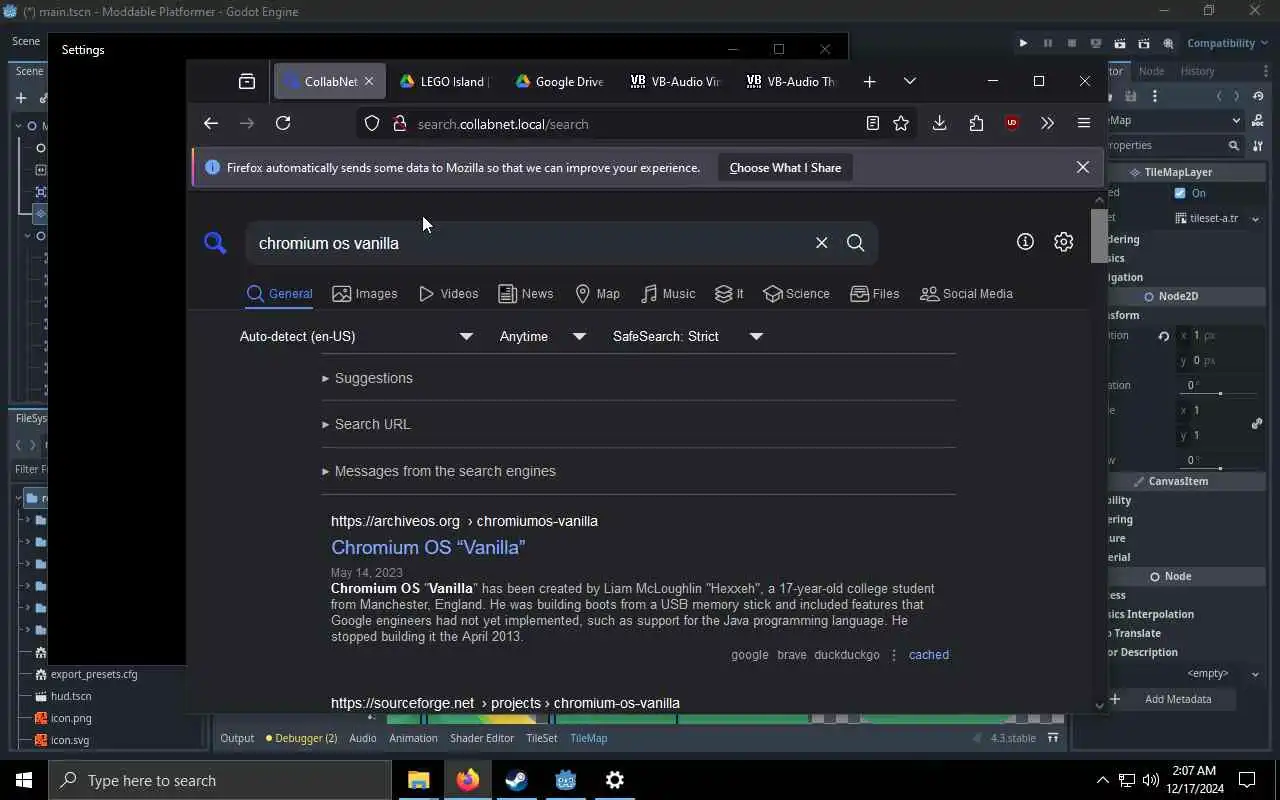The height and width of the screenshot is (800, 1280).
Task: Adjust rotation slider in Transform
Action: point(1220,393)
